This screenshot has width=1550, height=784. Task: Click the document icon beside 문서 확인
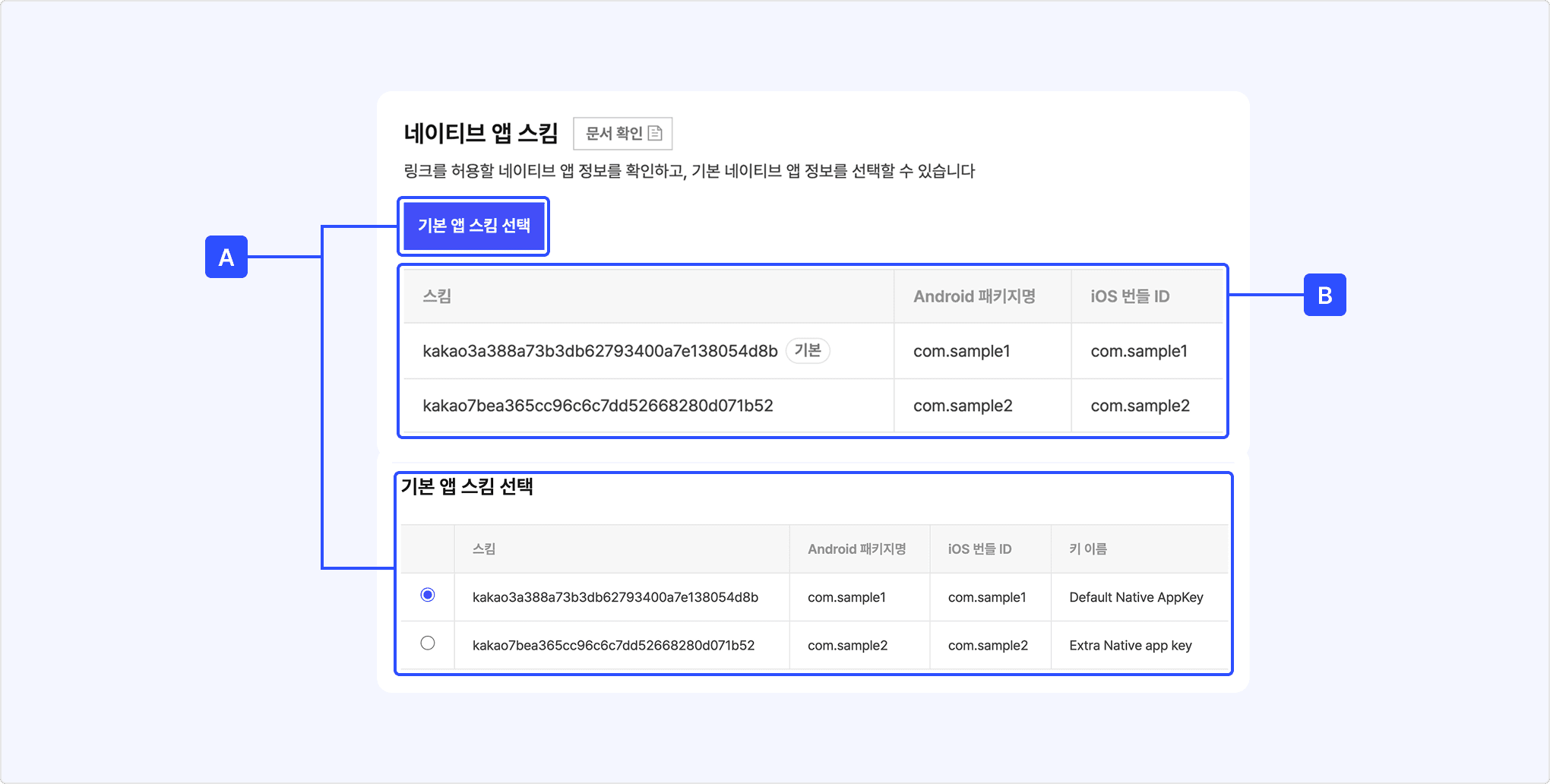point(655,134)
